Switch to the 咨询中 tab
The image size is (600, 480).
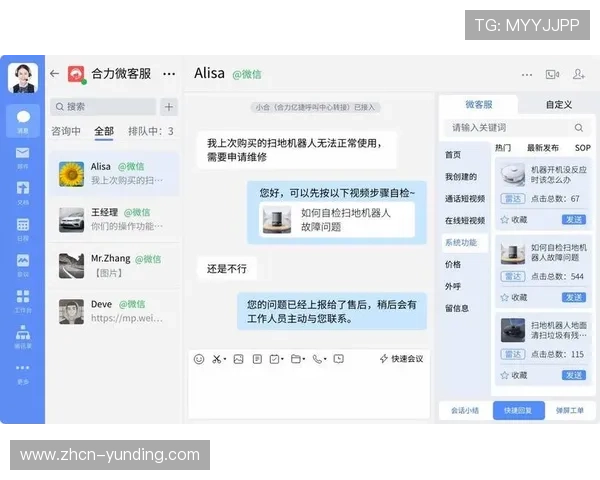pos(66,131)
